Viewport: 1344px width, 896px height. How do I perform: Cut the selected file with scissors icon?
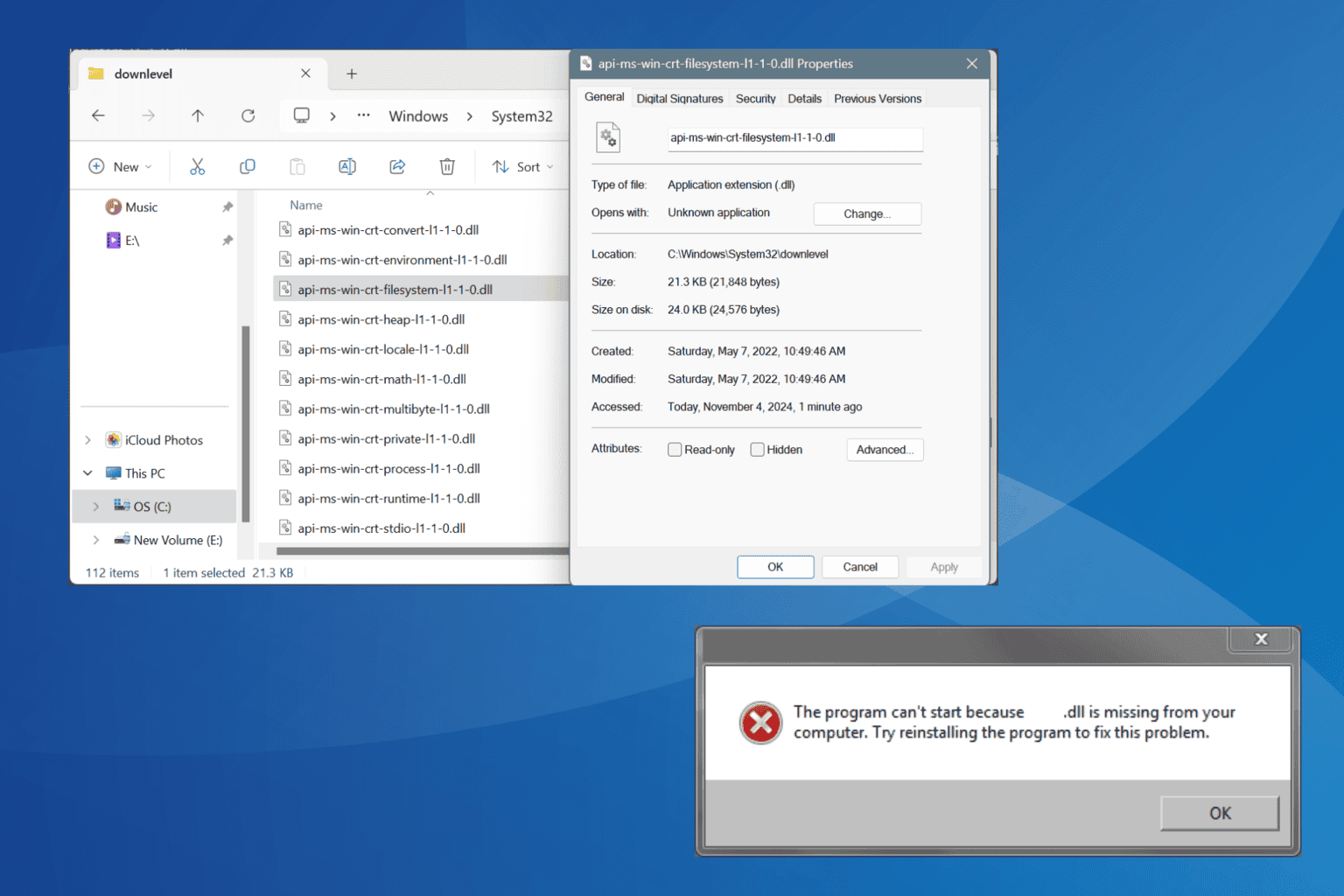click(x=198, y=166)
